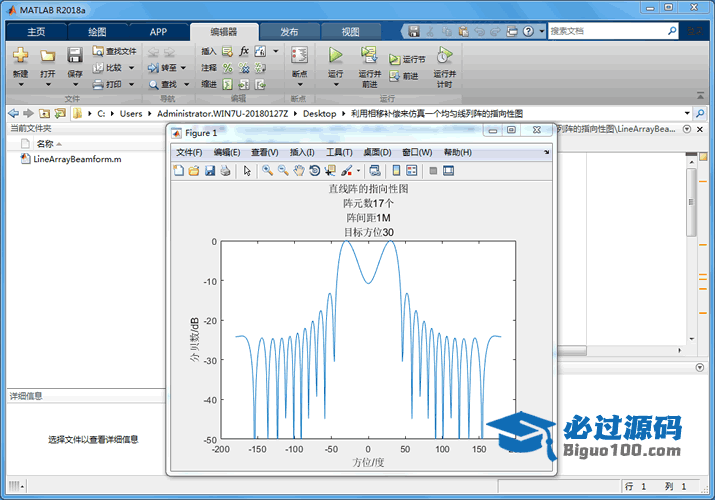Open the 工具(T) menu in Figure 1
Image resolution: width=715 pixels, height=500 pixels.
[x=339, y=152]
